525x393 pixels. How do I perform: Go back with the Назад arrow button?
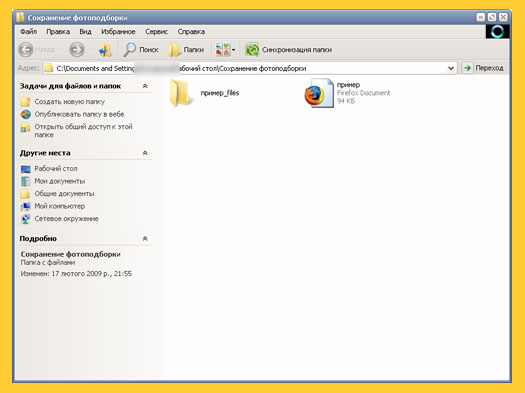(26, 50)
